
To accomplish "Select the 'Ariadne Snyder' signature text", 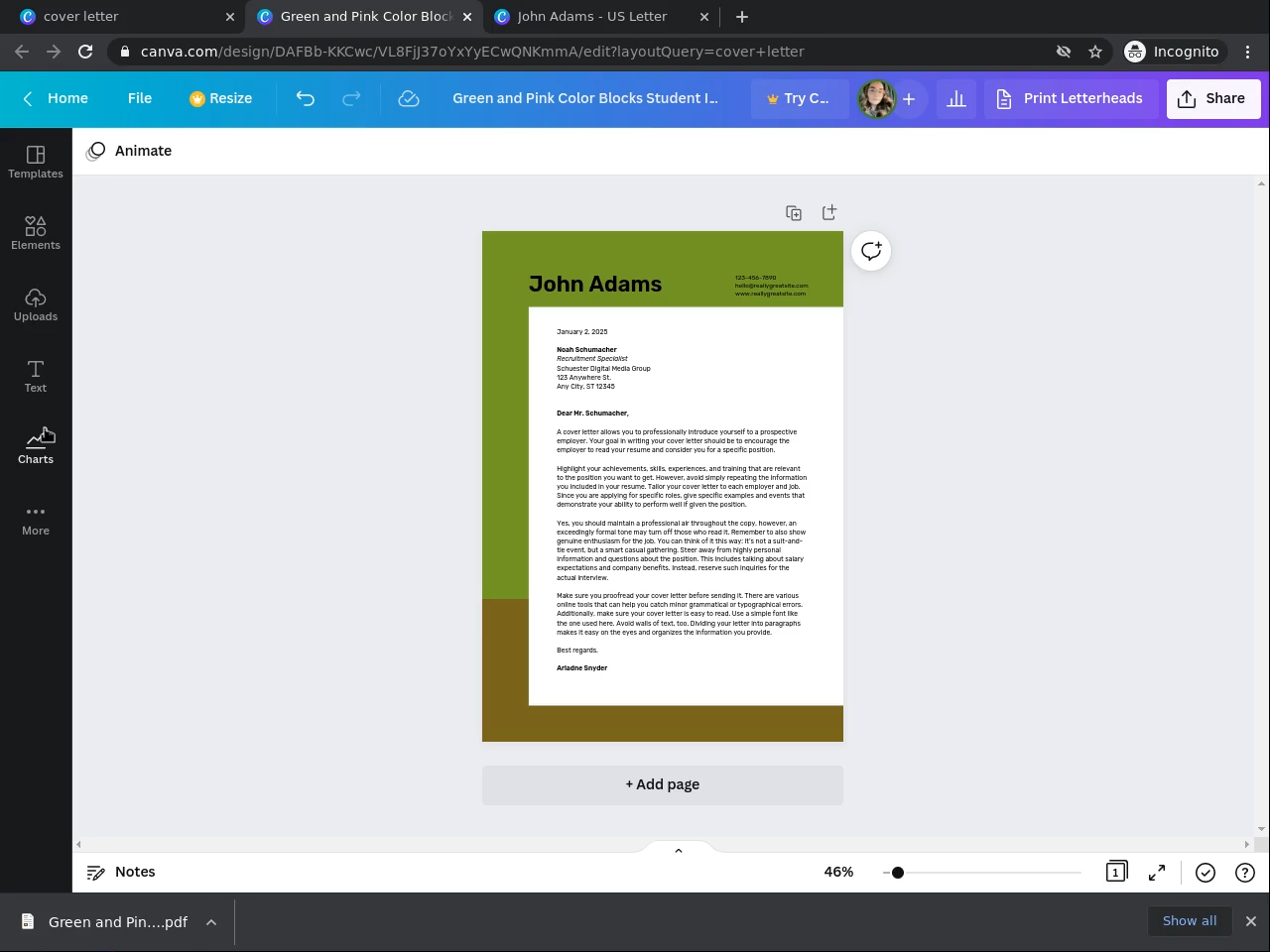I will 582,668.
